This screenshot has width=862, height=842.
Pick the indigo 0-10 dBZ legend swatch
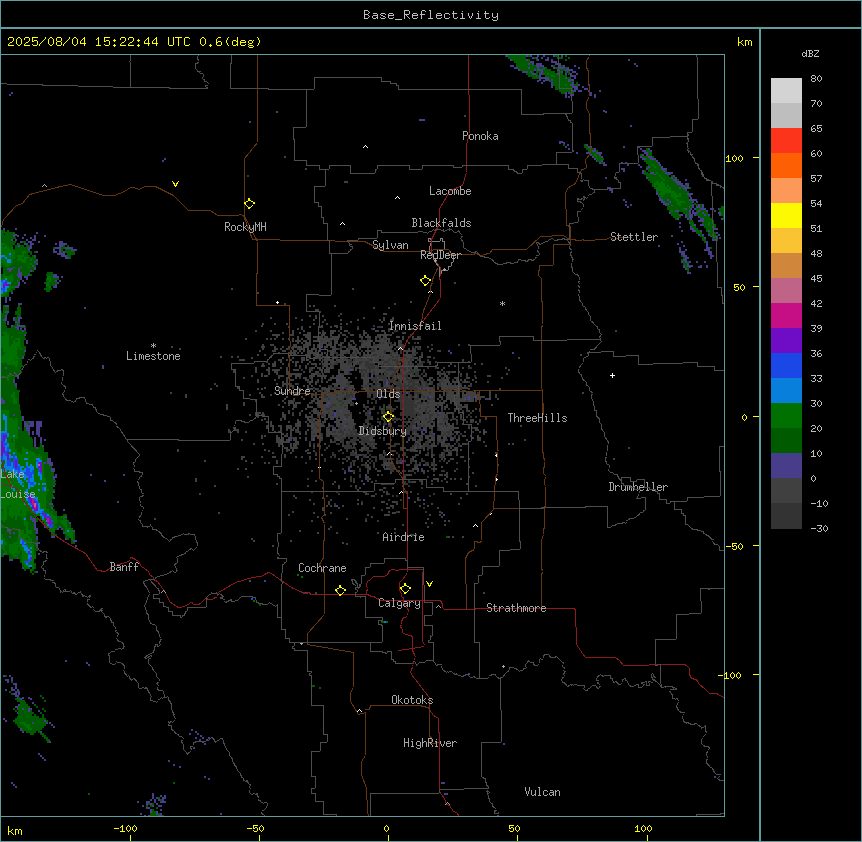(x=786, y=466)
